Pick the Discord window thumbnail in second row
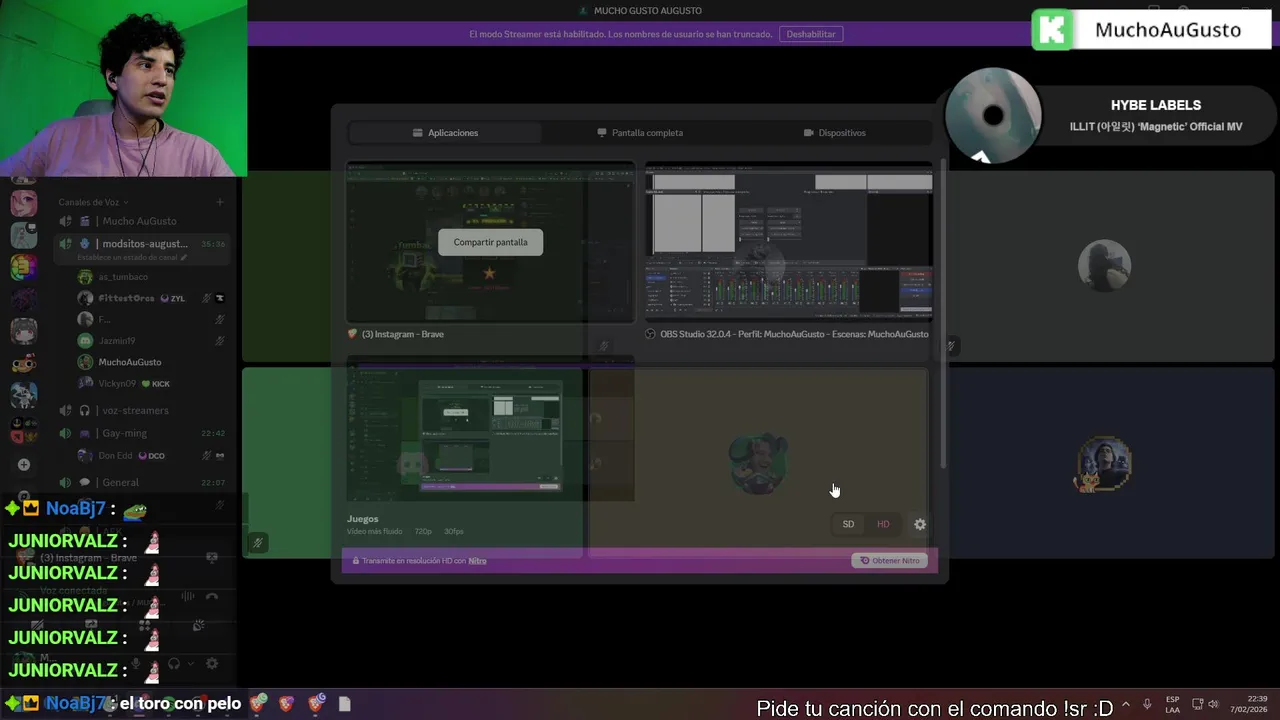This screenshot has width=1280, height=720. 490,430
